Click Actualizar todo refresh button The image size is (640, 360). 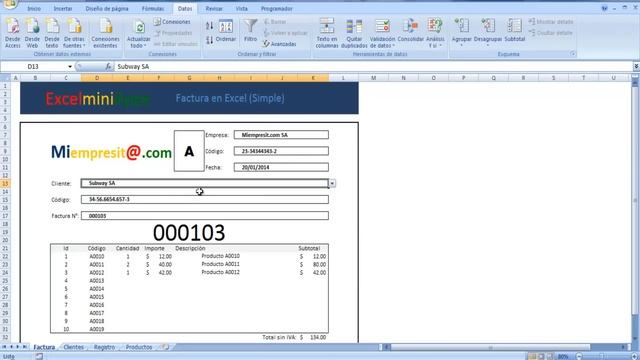pyautogui.click(x=139, y=34)
